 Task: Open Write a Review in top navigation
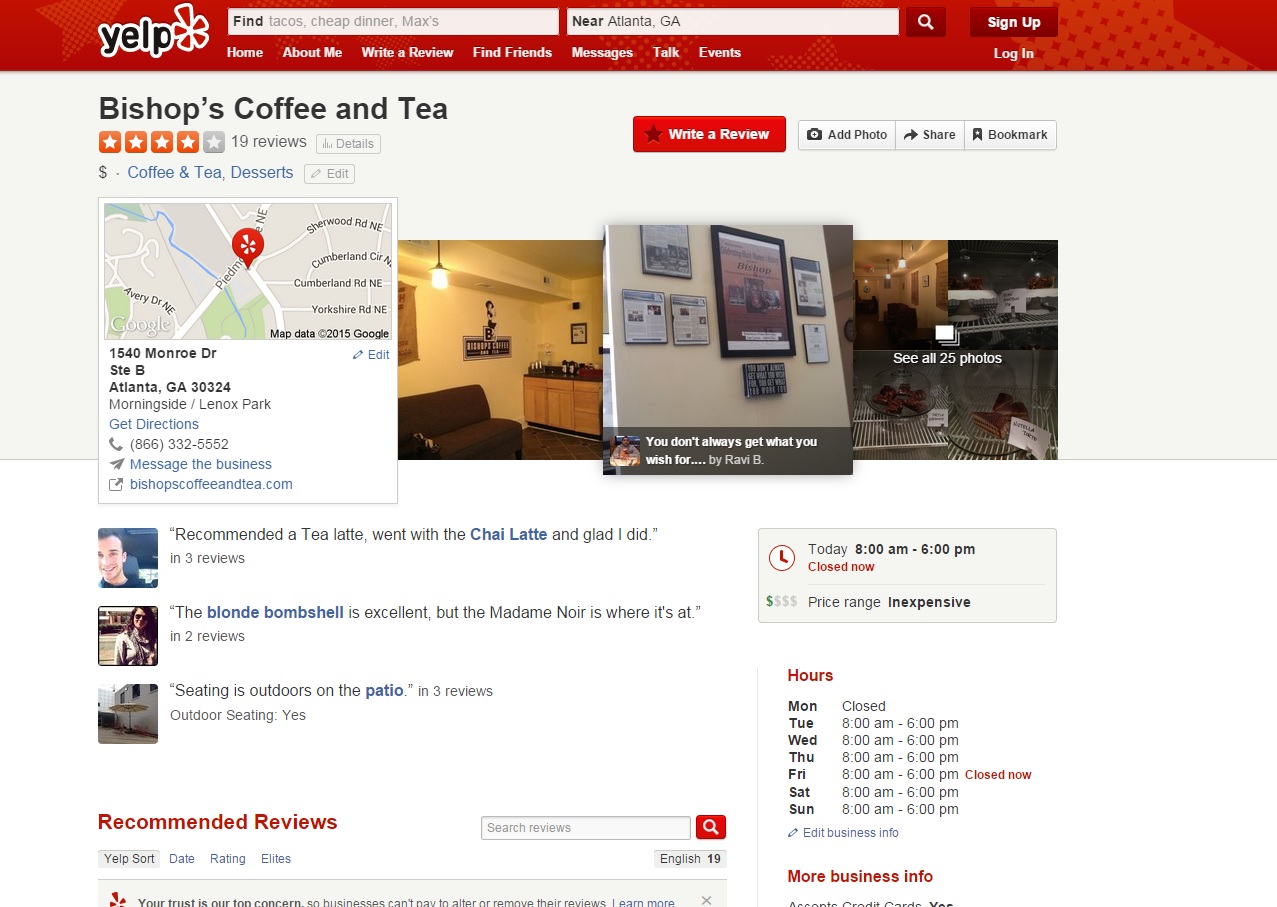407,52
